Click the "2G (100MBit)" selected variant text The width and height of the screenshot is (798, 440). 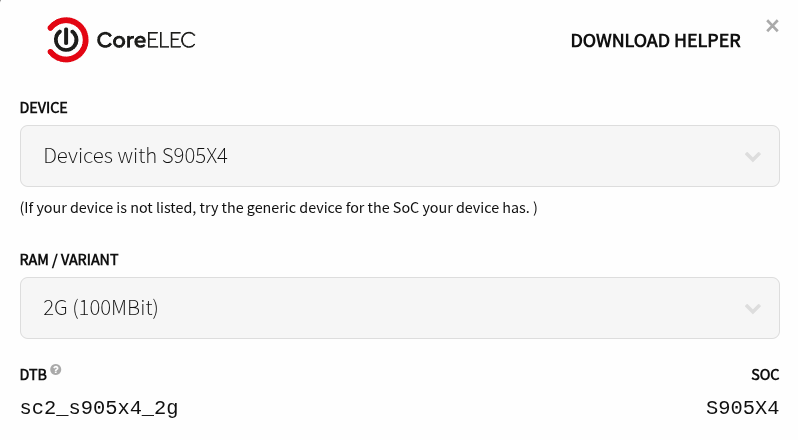101,308
